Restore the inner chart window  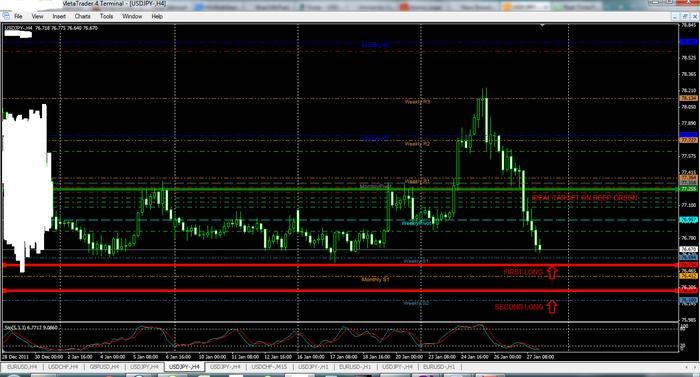686,17
